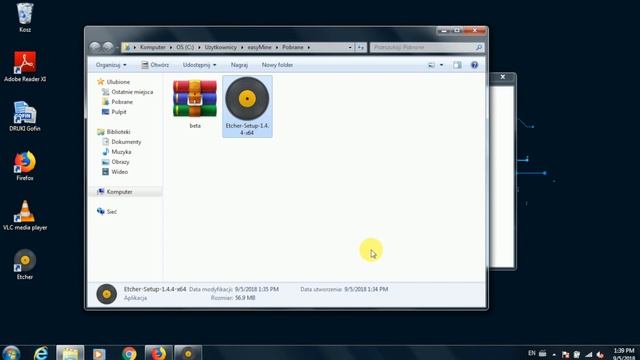The width and height of the screenshot is (640, 360).
Task: Change view with the view icon
Action: coord(431,65)
